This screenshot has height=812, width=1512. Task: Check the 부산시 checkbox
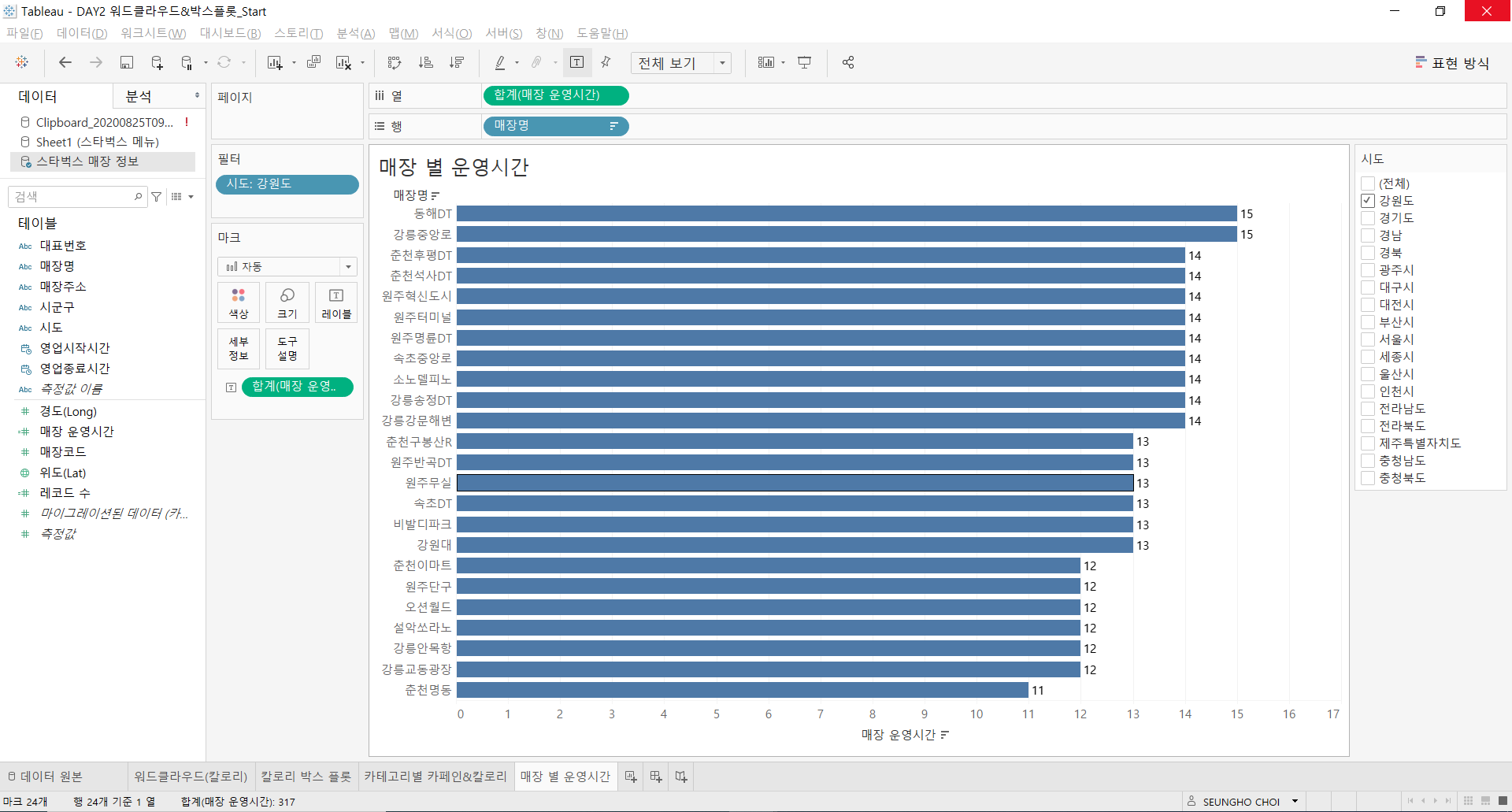coord(1368,322)
